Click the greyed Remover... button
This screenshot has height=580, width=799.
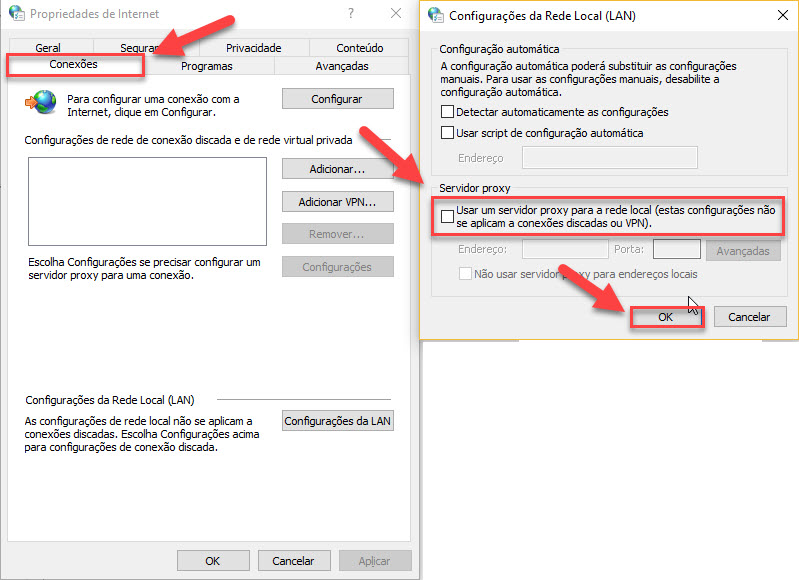click(x=337, y=234)
